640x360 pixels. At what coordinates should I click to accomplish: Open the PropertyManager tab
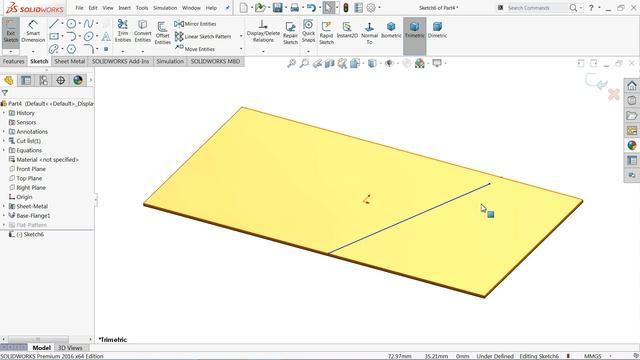coord(26,80)
